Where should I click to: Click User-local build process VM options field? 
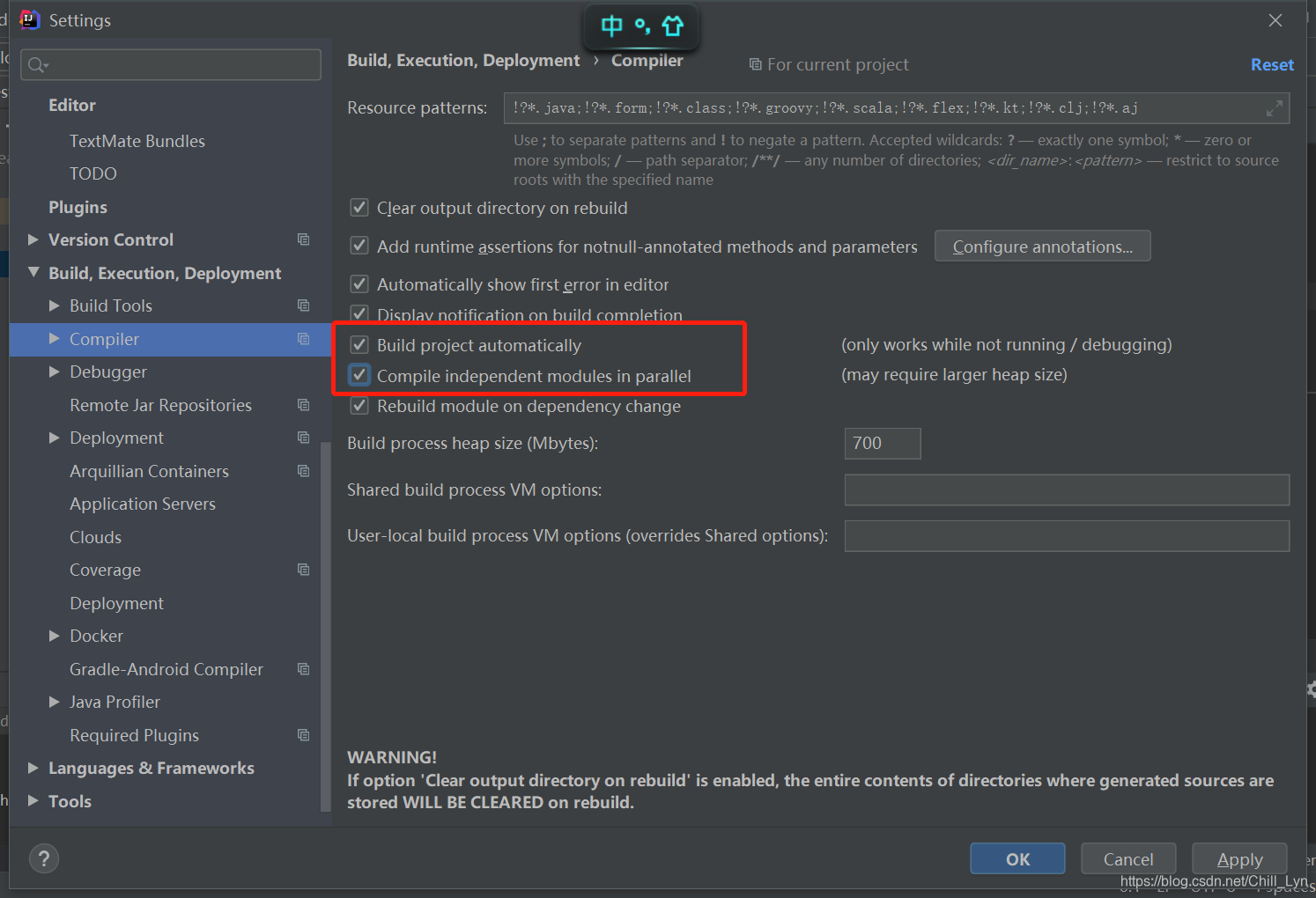pyautogui.click(x=1067, y=535)
